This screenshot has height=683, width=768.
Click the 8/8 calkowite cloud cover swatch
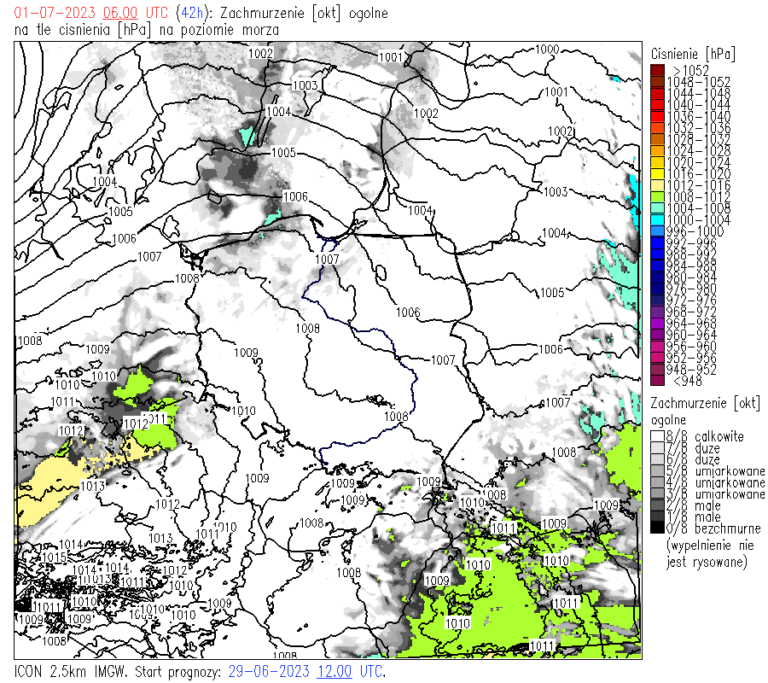656,437
